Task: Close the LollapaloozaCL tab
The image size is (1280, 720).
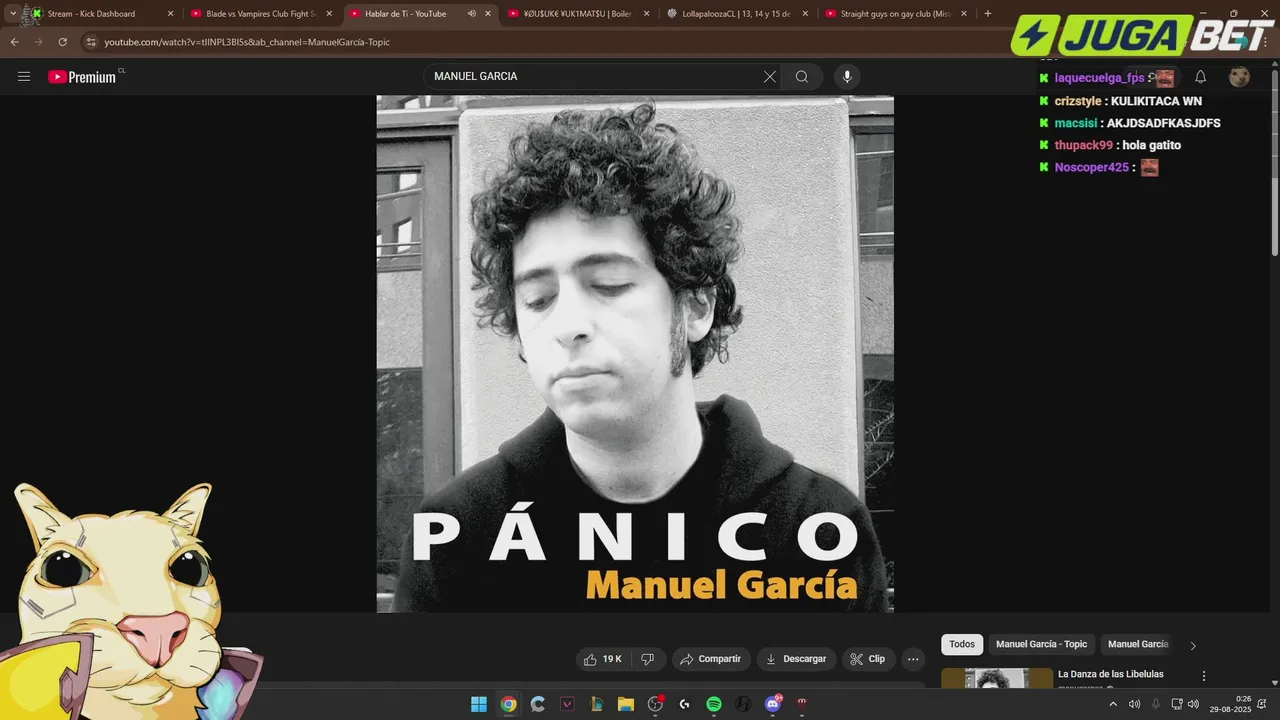Action: click(x=805, y=14)
